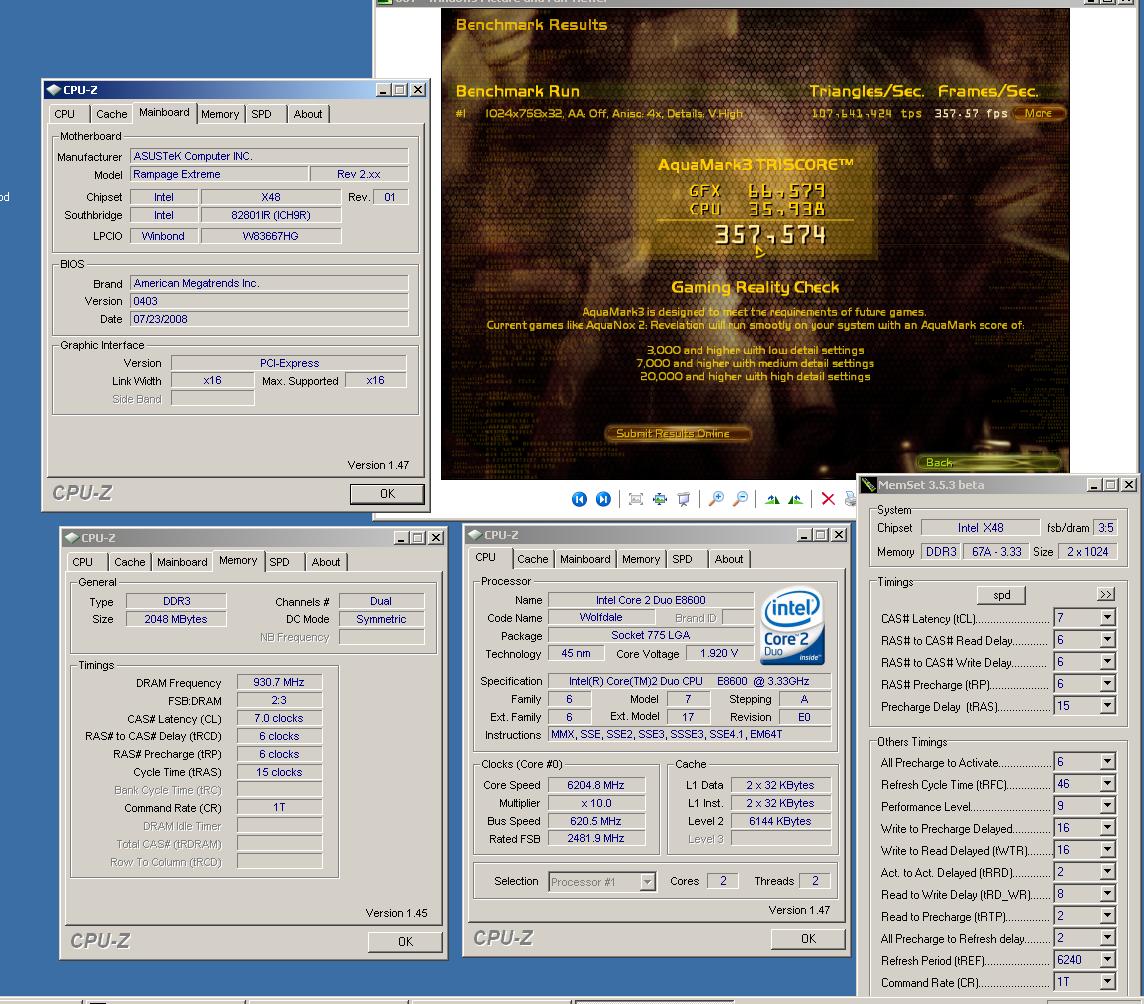The width and height of the screenshot is (1144, 1004).
Task: Click the CPU-Z icon in the Mainboard window title bar
Action: (x=53, y=90)
